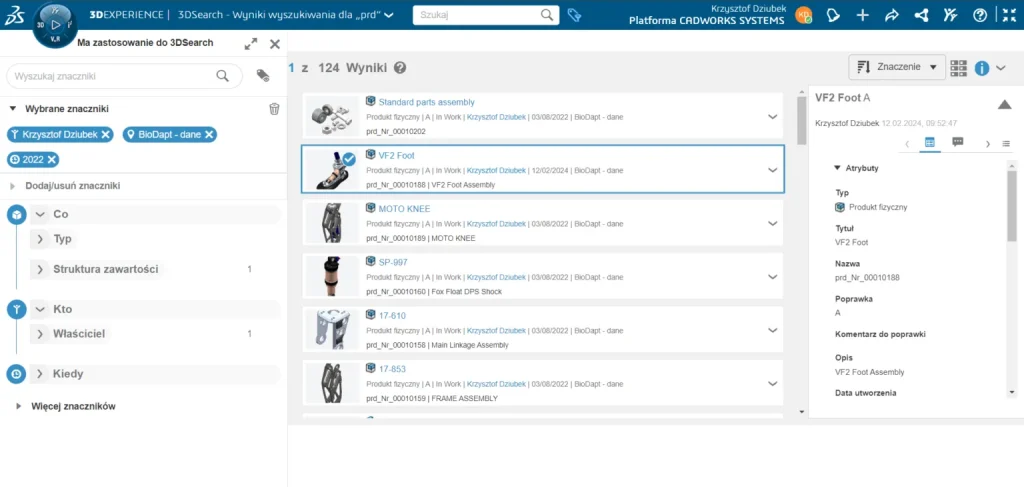Expand the Właściciel facet
The image size is (1024, 487).
pyautogui.click(x=40, y=334)
